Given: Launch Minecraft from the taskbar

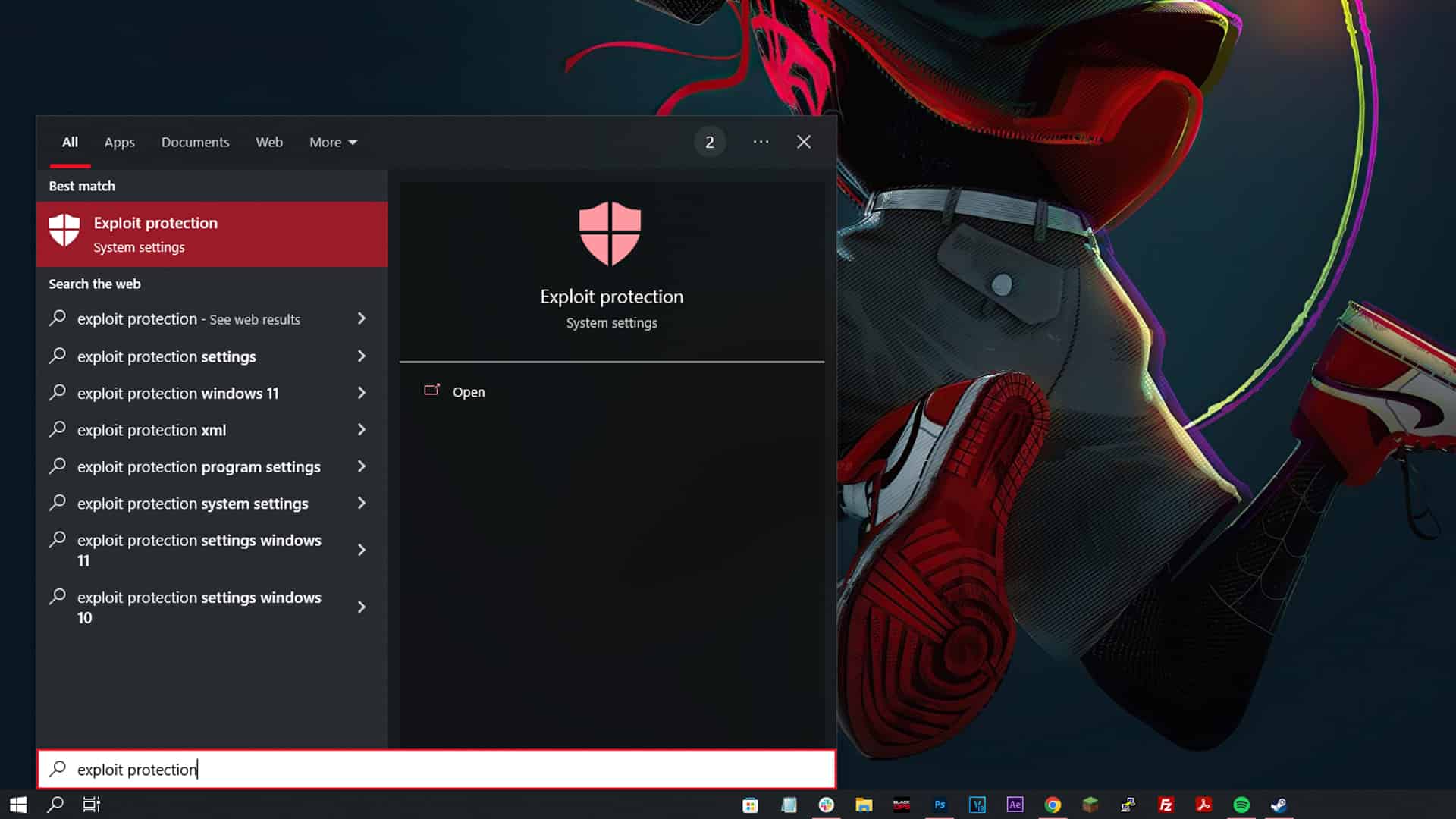Looking at the screenshot, I should (x=1090, y=805).
